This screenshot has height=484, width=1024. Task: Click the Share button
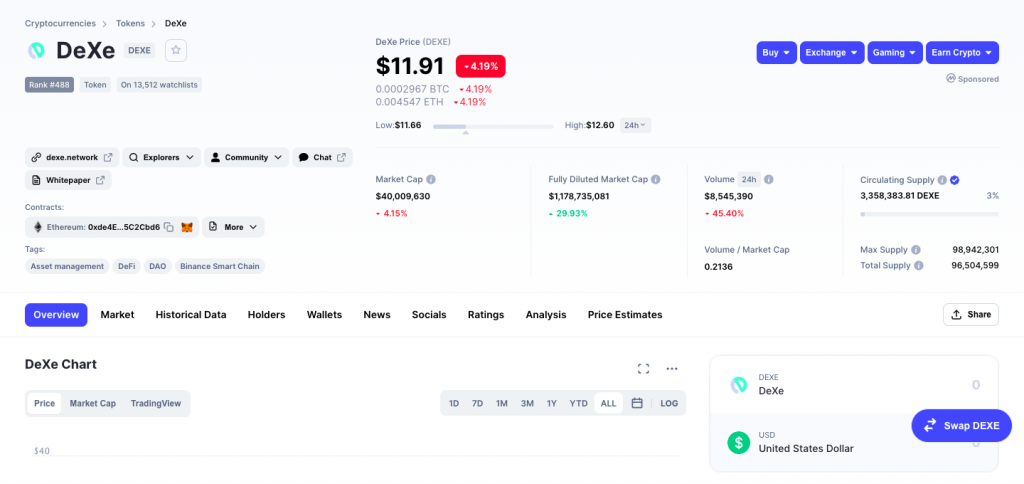click(970, 314)
